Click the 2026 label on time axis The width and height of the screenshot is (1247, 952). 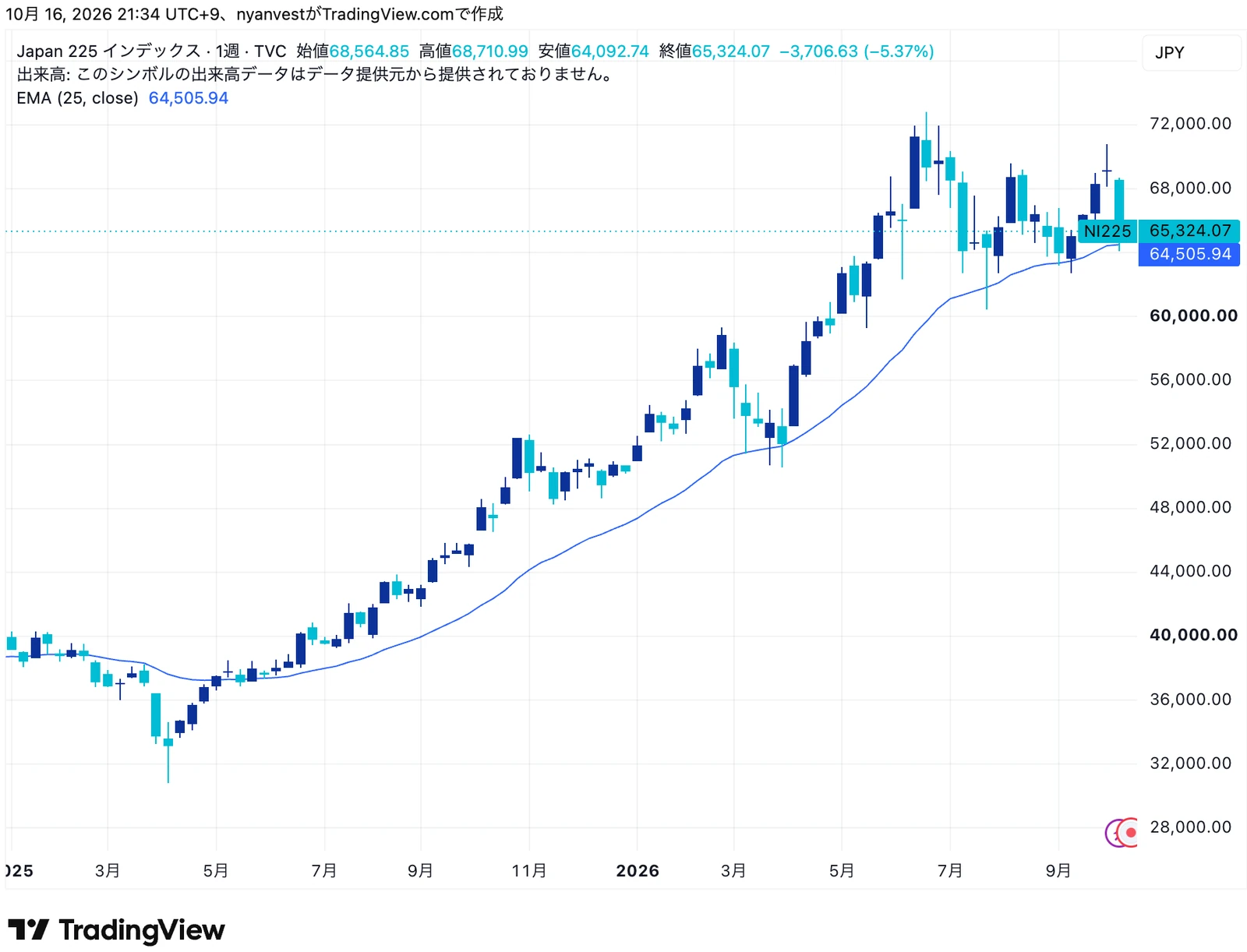pos(638,871)
